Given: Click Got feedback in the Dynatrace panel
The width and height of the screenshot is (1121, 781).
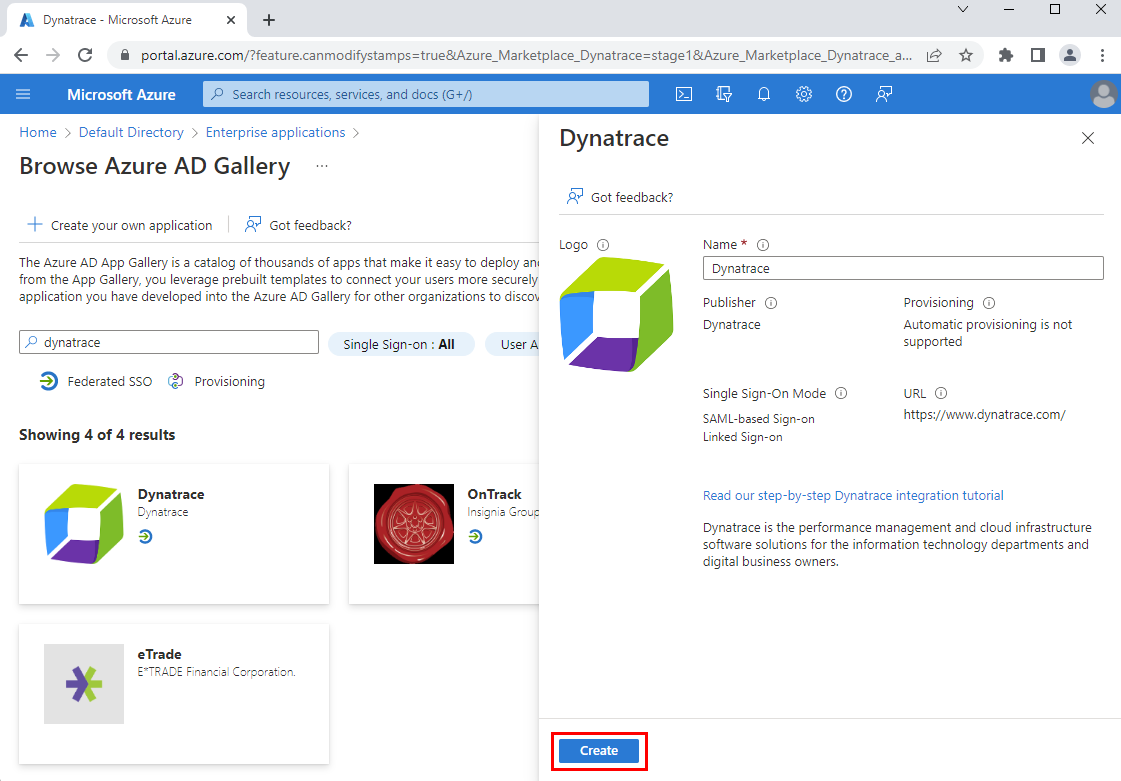Looking at the screenshot, I should click(620, 197).
